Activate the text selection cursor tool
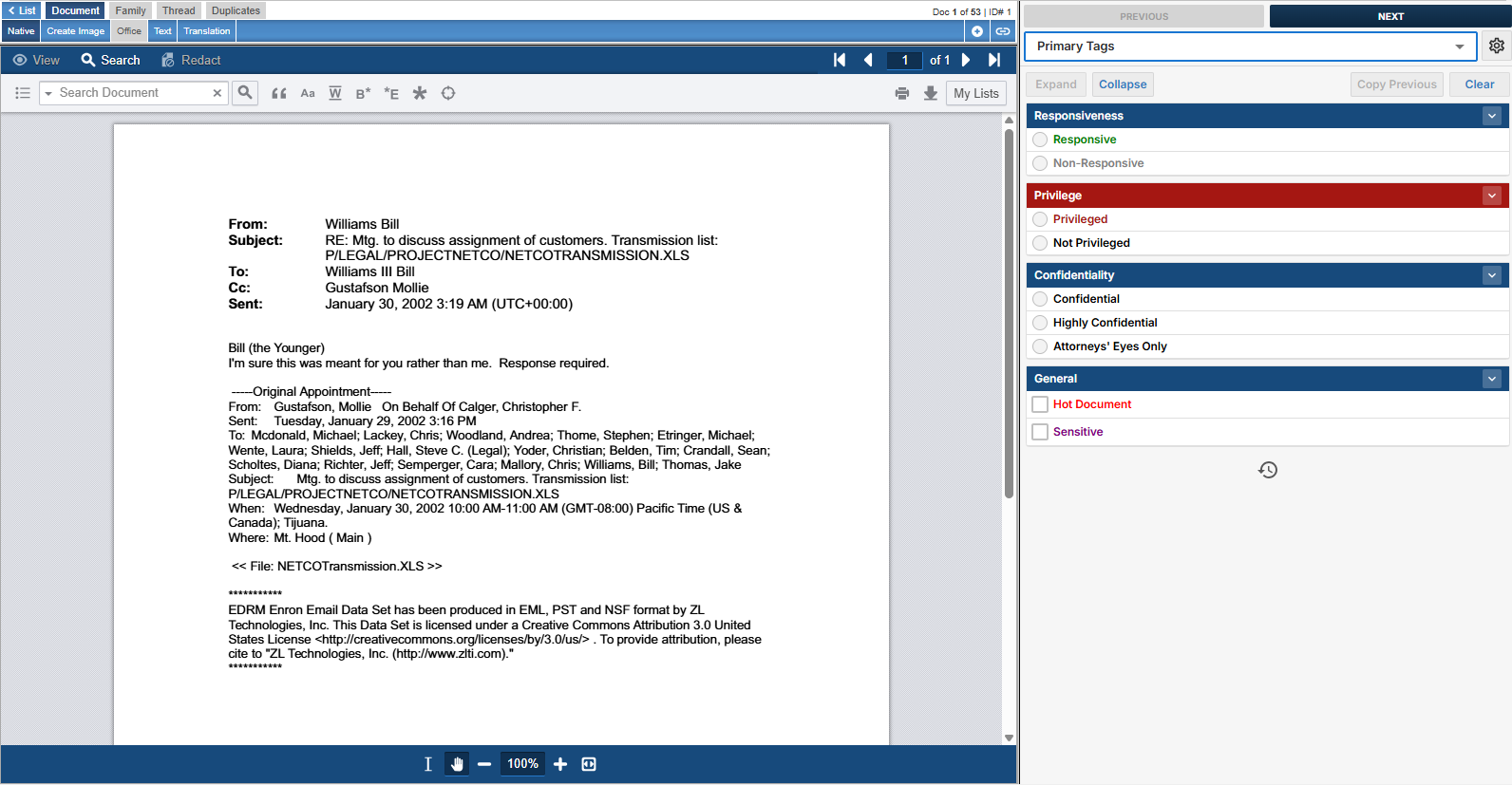 (427, 764)
